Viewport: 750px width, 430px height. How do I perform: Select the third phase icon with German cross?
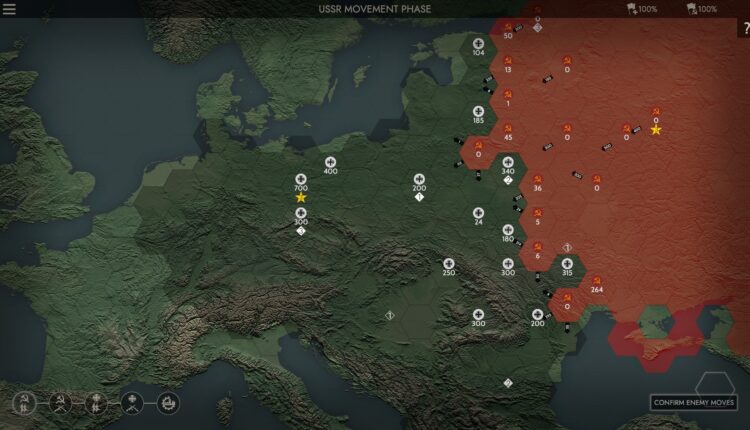96,403
